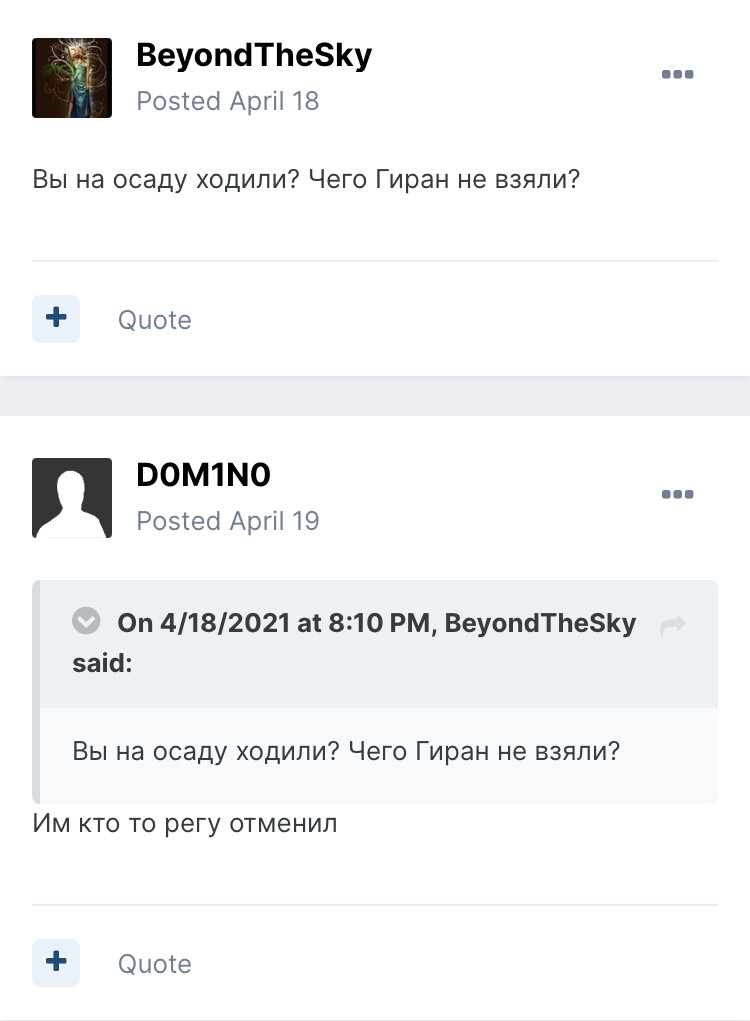Screen dimensions: 750x1021
Task: Open BeyondTheSky's avatar picture
Action: [72, 78]
